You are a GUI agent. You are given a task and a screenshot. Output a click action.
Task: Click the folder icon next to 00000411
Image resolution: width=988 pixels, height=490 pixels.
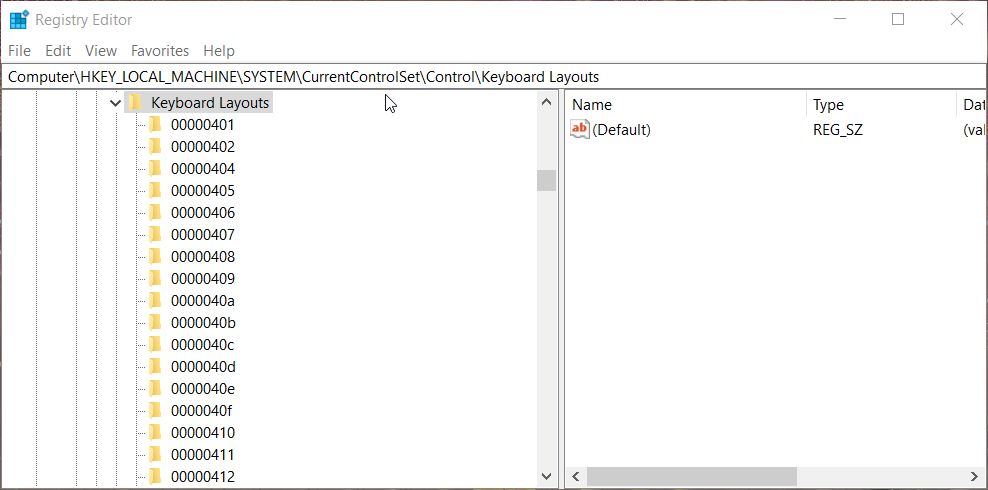tap(155, 455)
